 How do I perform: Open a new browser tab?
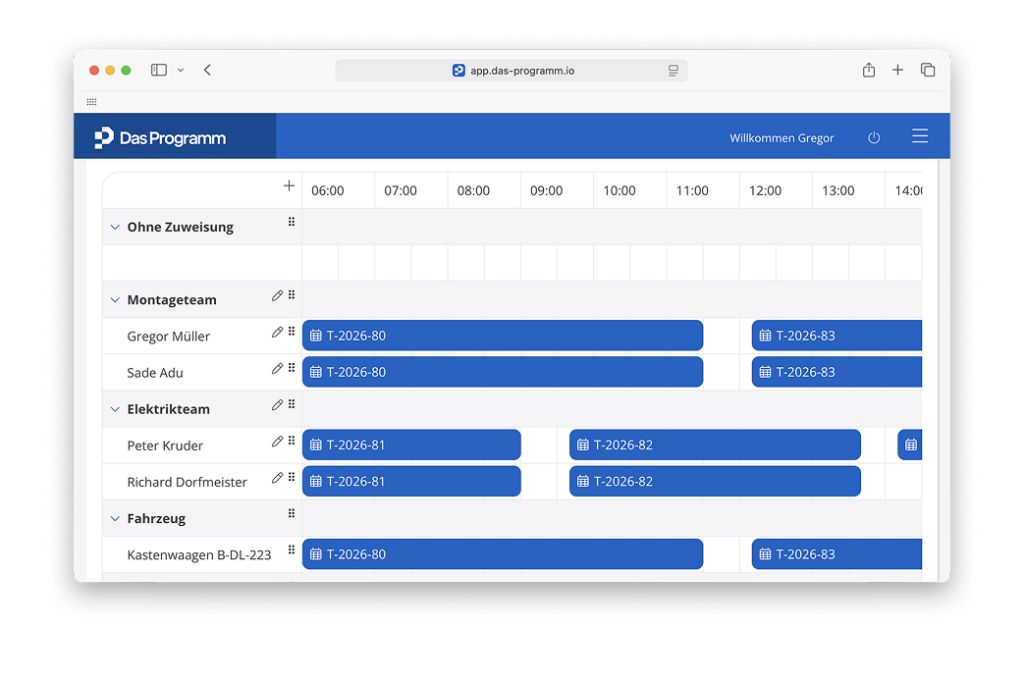[898, 70]
